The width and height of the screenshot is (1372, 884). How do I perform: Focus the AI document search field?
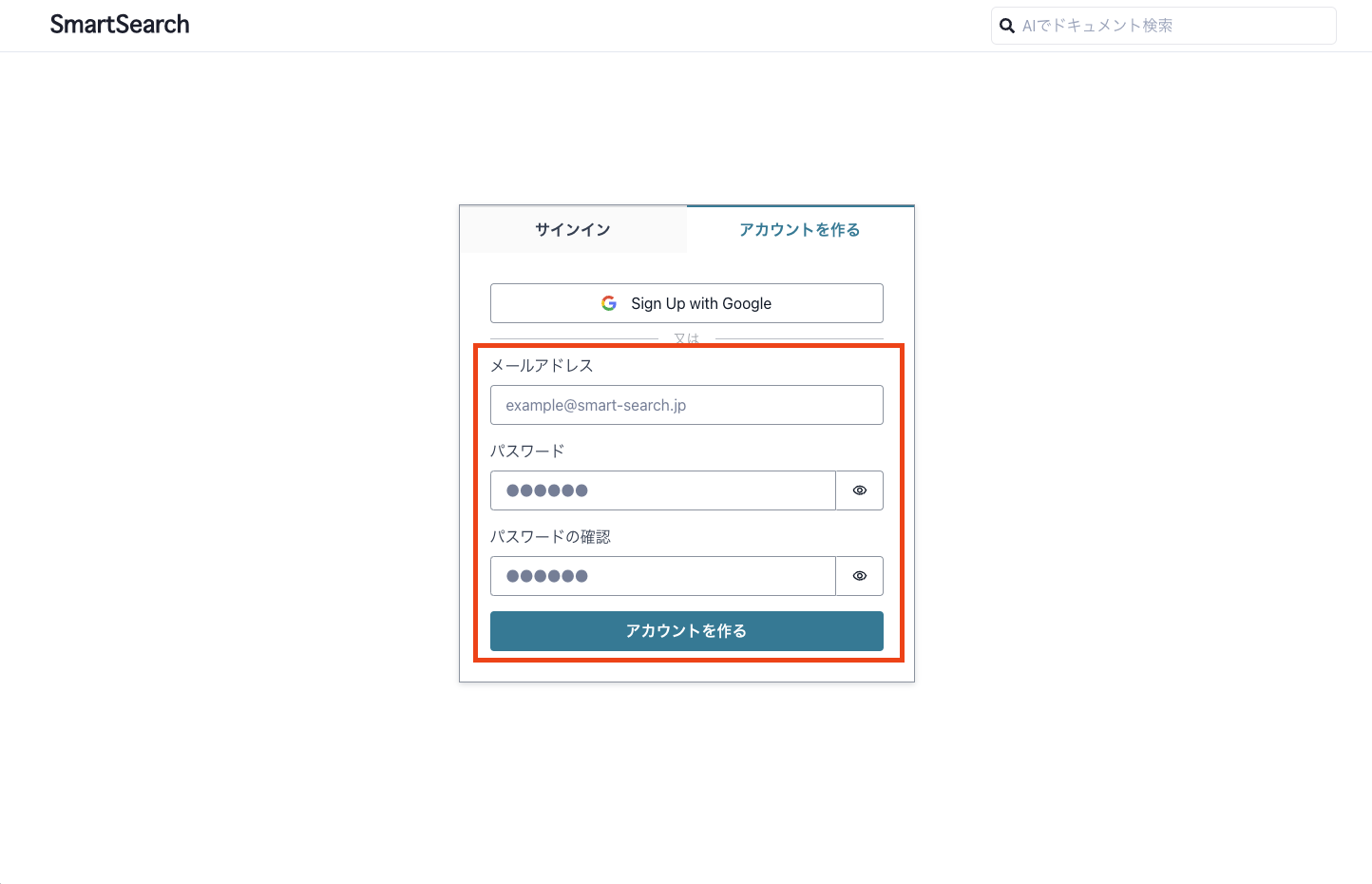tap(1164, 26)
